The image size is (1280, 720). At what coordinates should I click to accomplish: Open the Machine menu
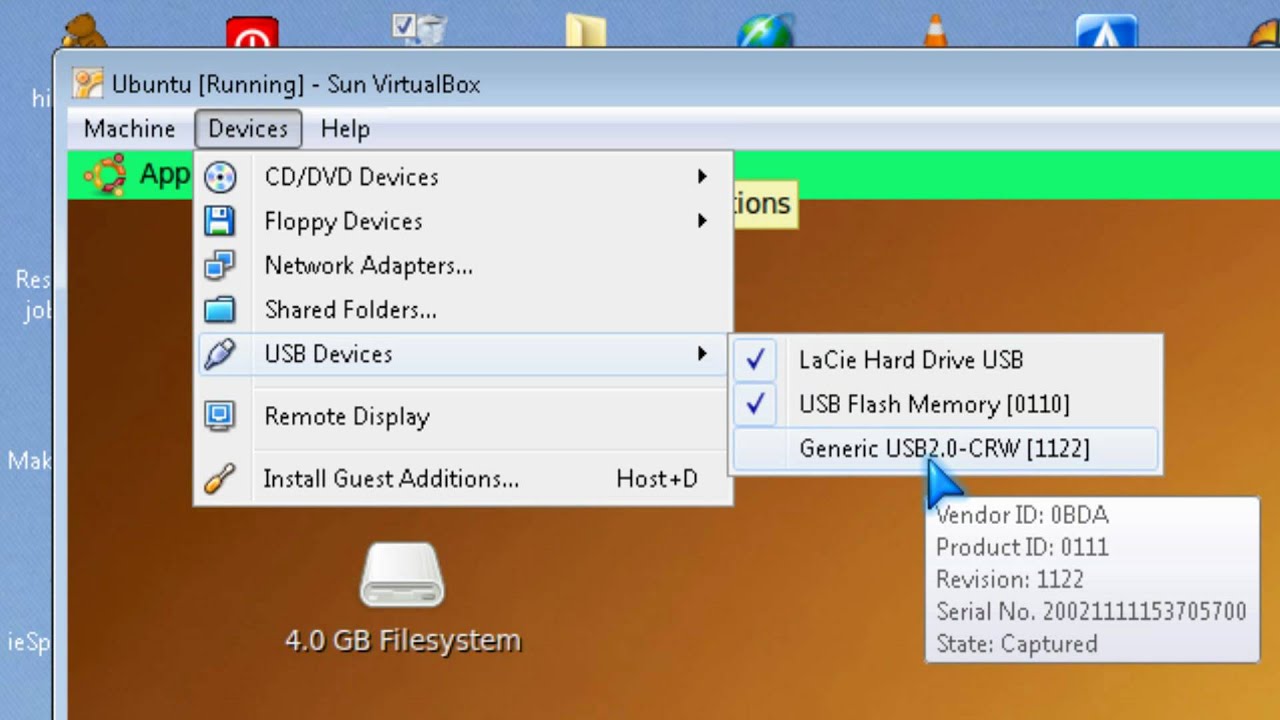tap(129, 129)
